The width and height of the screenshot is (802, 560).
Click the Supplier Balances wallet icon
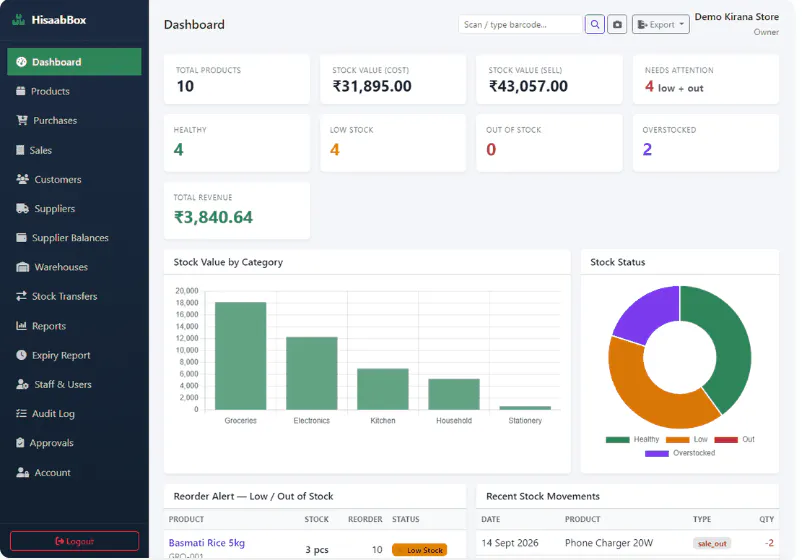coord(21,237)
